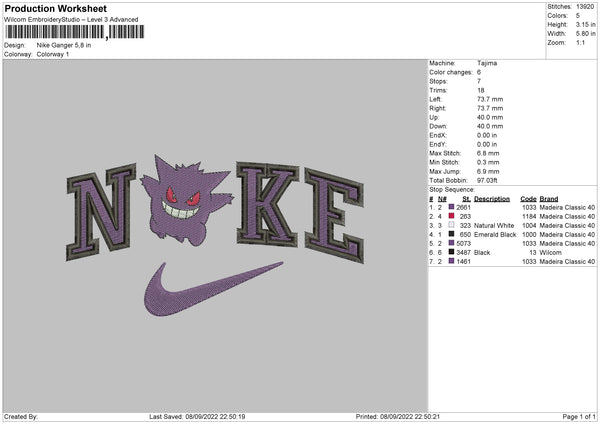The width and height of the screenshot is (600, 424).
Task: Click the Natural White thread swatch
Action: 452,225
